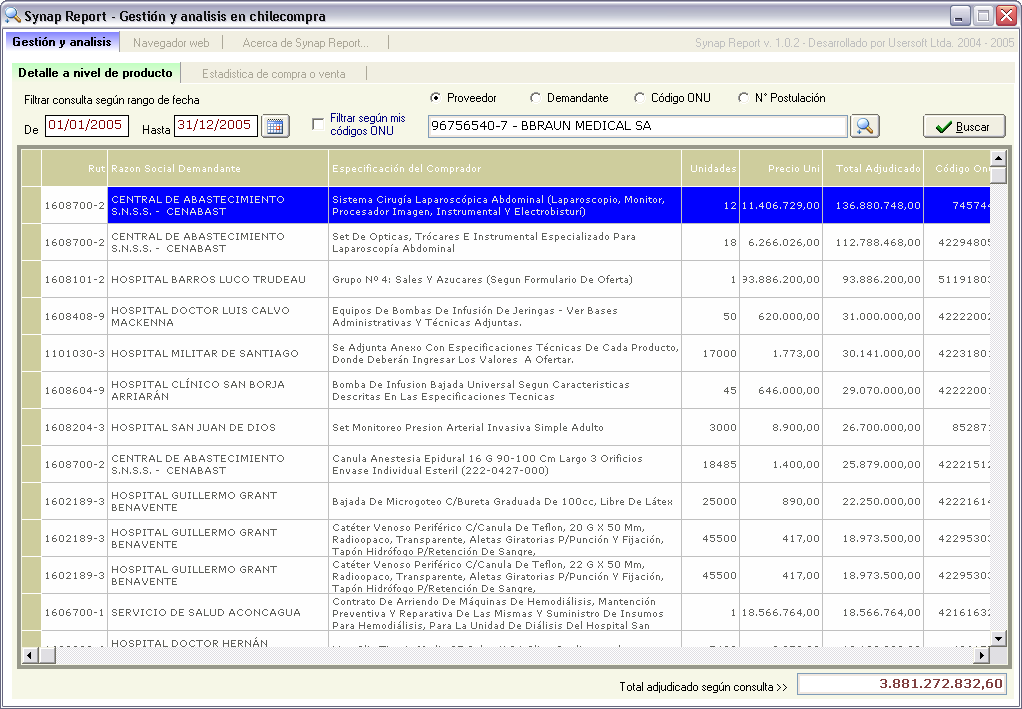Click the Razon Social Demandante column header
Image resolution: width=1022 pixels, height=709 pixels.
click(x=218, y=169)
